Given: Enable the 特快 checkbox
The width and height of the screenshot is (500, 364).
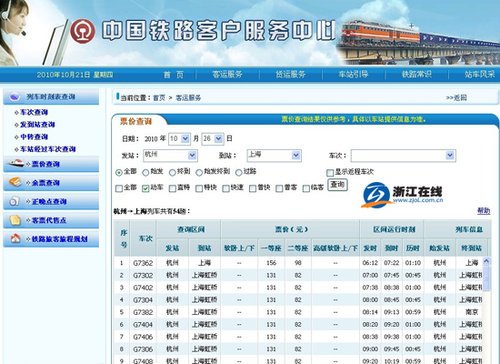Looking at the screenshot, I should click(199, 188).
